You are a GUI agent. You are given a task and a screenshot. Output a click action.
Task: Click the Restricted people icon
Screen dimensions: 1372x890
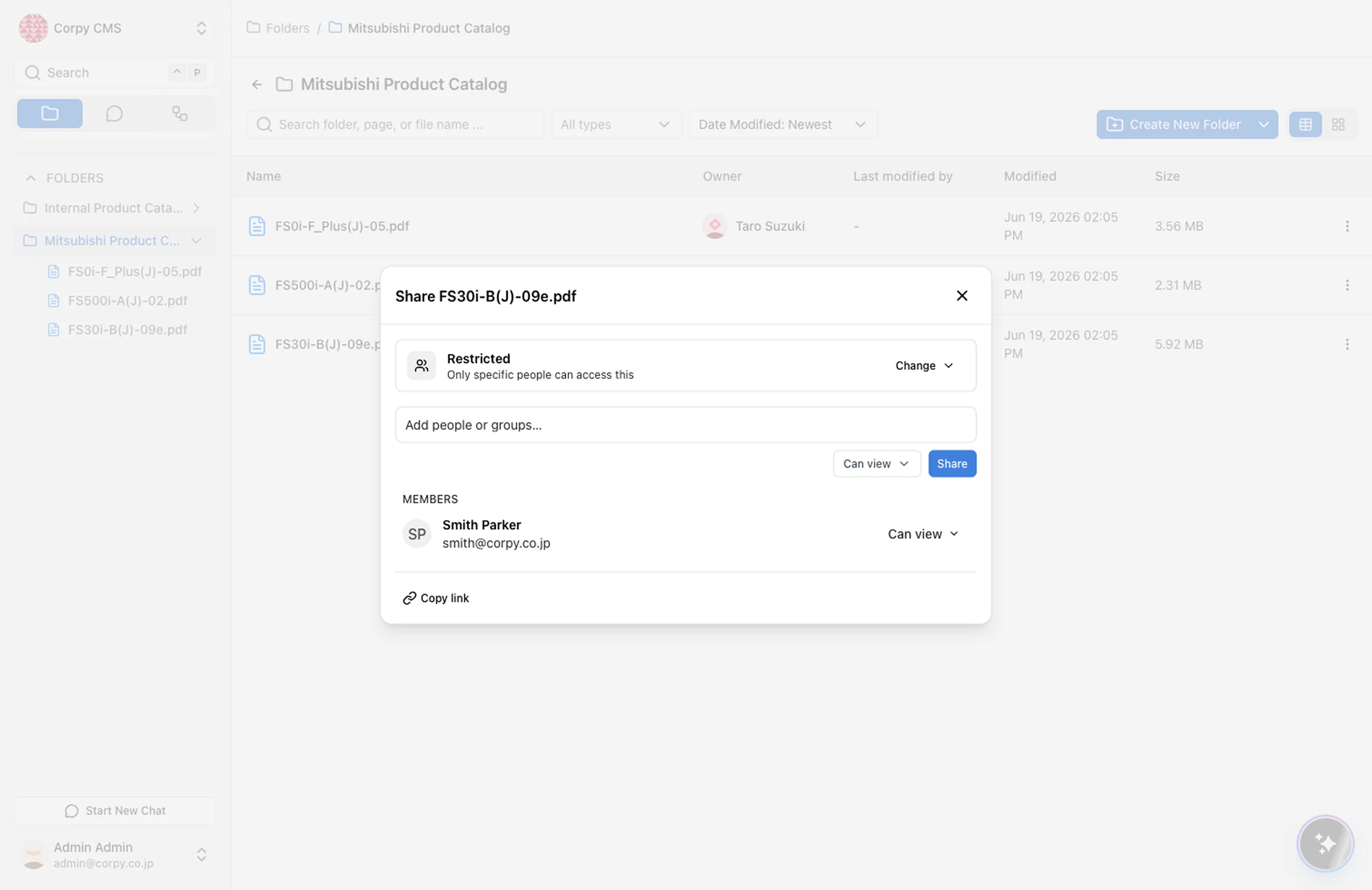coord(421,365)
